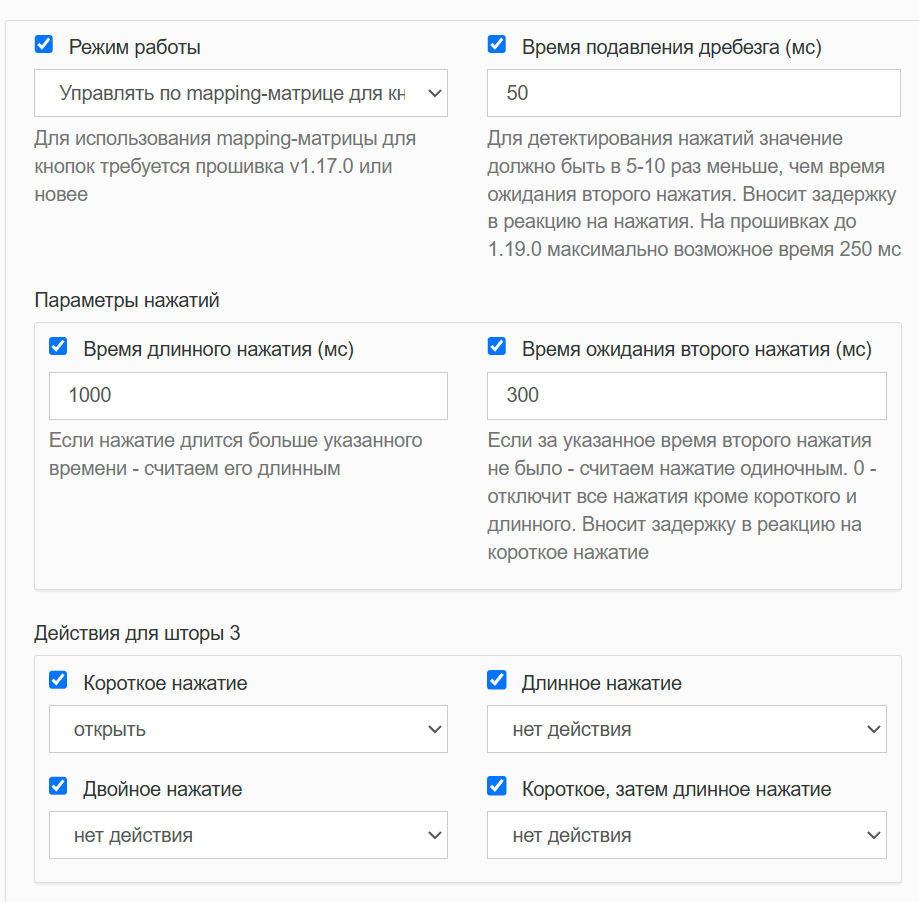
Task: Disable Время длинного нажатия checkbox
Action: pos(58,346)
